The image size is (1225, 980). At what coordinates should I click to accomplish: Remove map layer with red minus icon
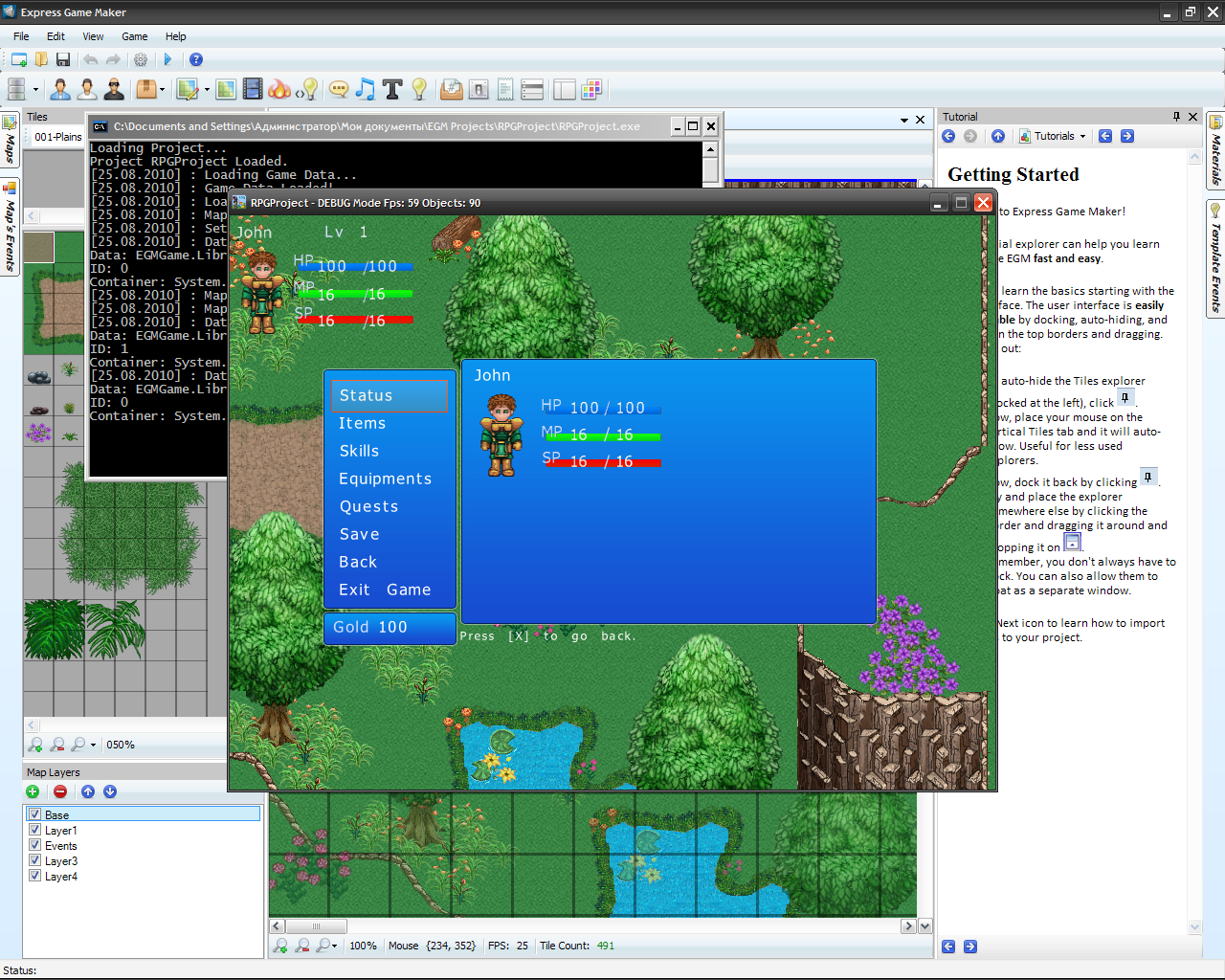(60, 791)
